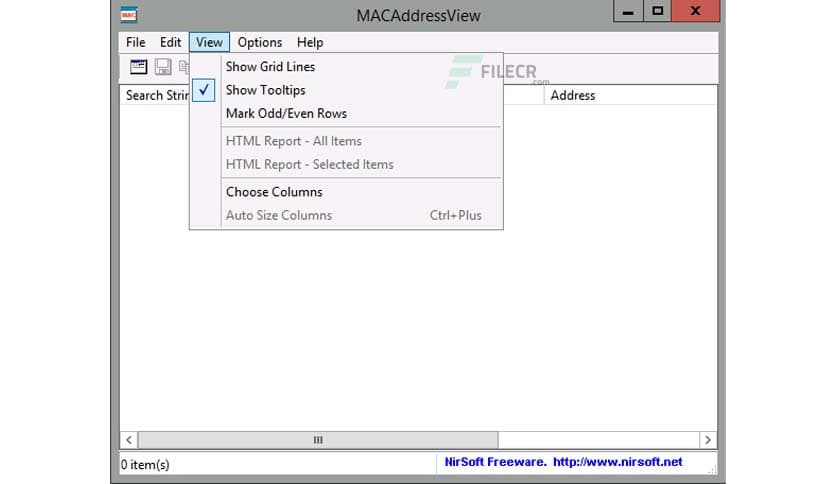The image size is (836, 484).
Task: Open the Help menu
Action: 310,42
